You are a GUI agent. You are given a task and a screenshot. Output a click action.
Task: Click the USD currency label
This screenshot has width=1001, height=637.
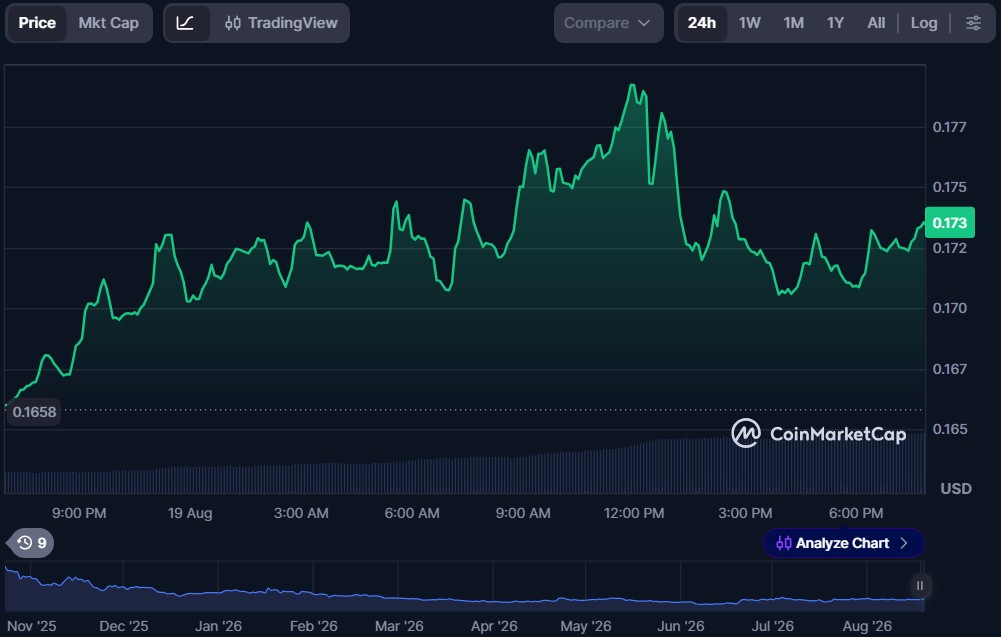(x=956, y=489)
